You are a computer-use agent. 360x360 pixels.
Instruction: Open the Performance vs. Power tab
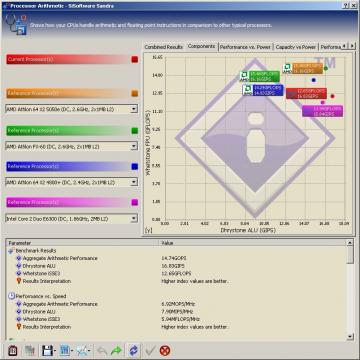tap(245, 47)
